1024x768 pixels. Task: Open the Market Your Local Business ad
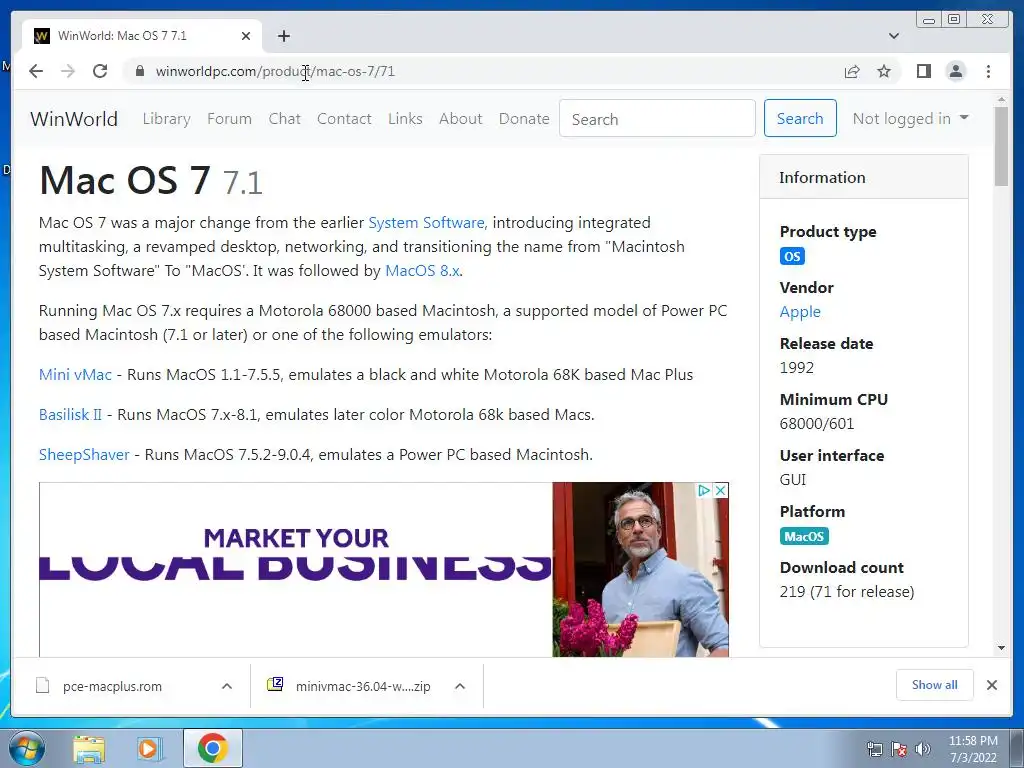384,569
